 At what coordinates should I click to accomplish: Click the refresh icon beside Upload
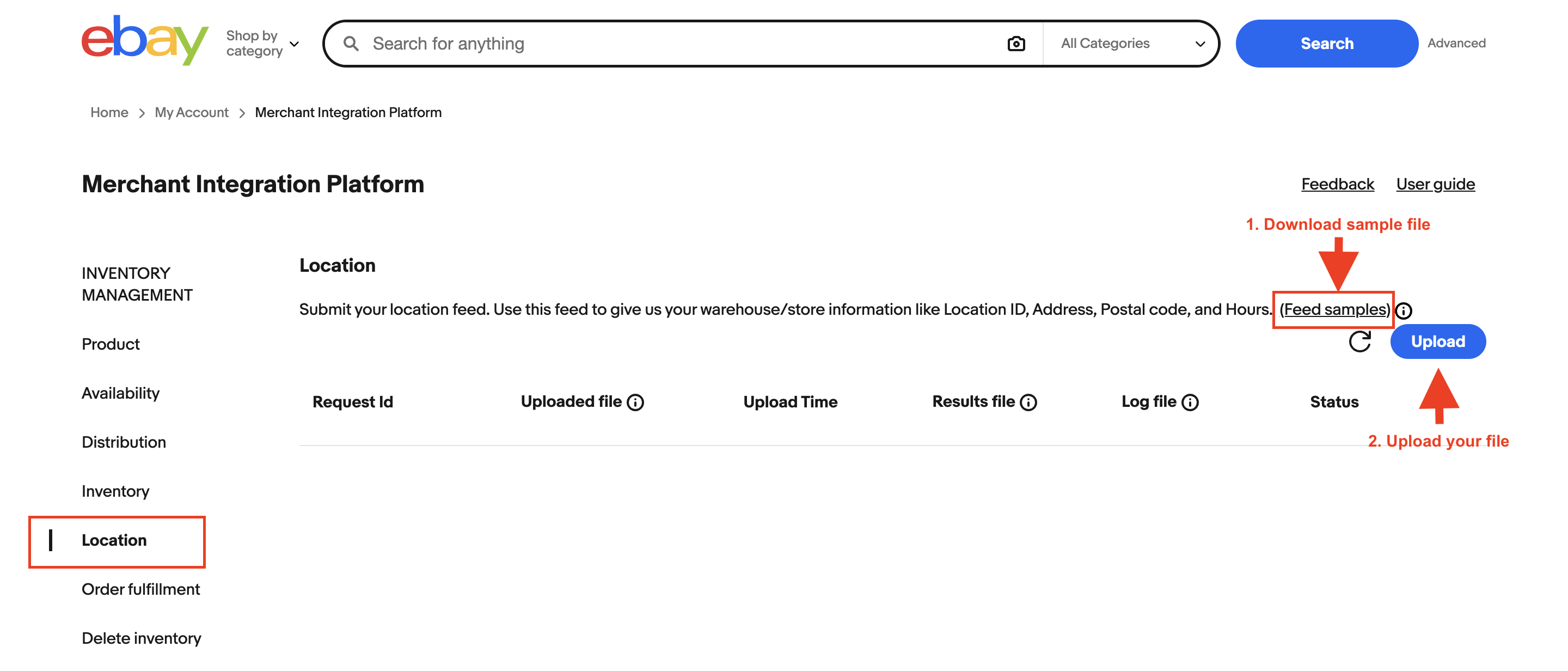1360,341
